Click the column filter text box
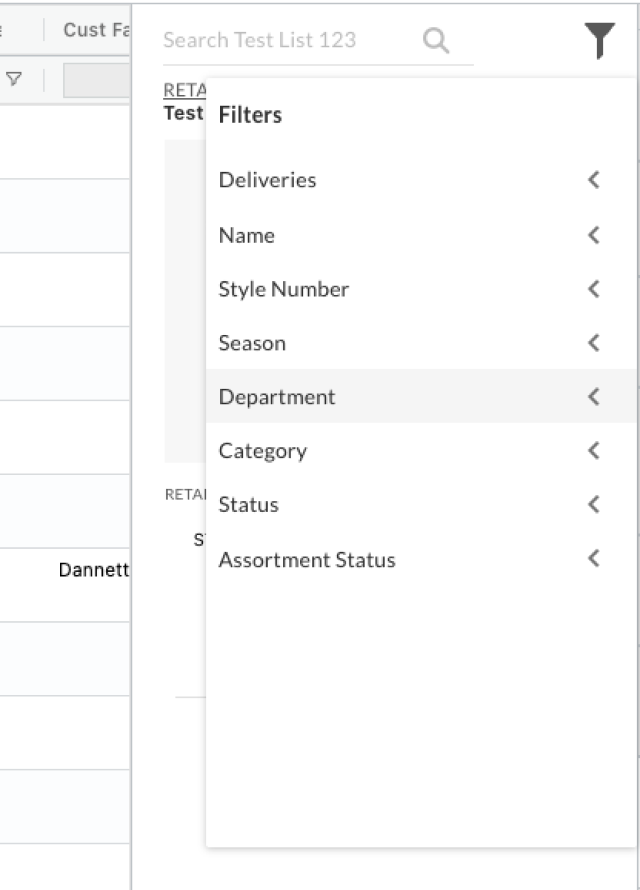Screen dimensions: 640x890 (x=96, y=80)
